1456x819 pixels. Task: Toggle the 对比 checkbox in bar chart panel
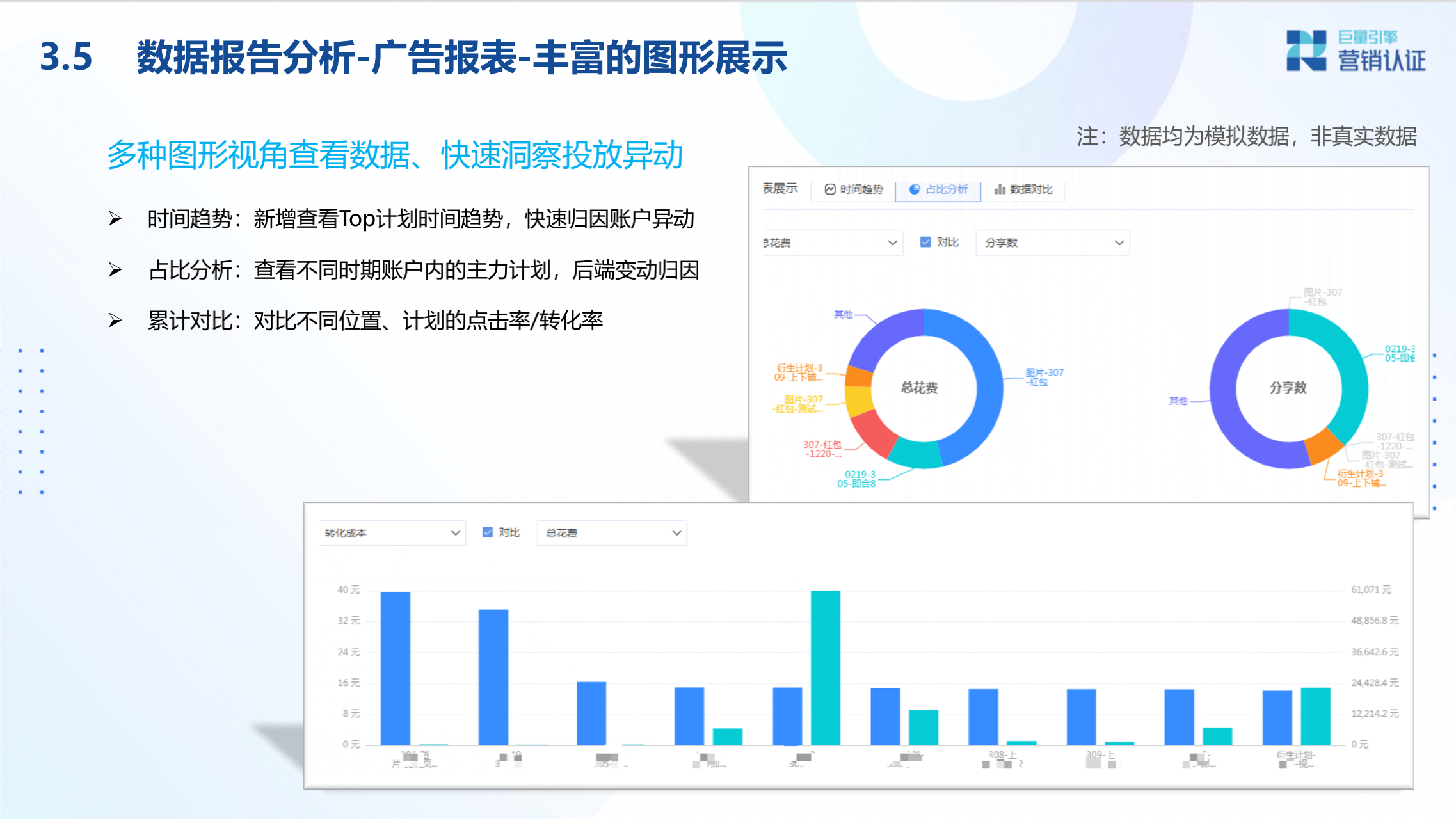(x=488, y=532)
